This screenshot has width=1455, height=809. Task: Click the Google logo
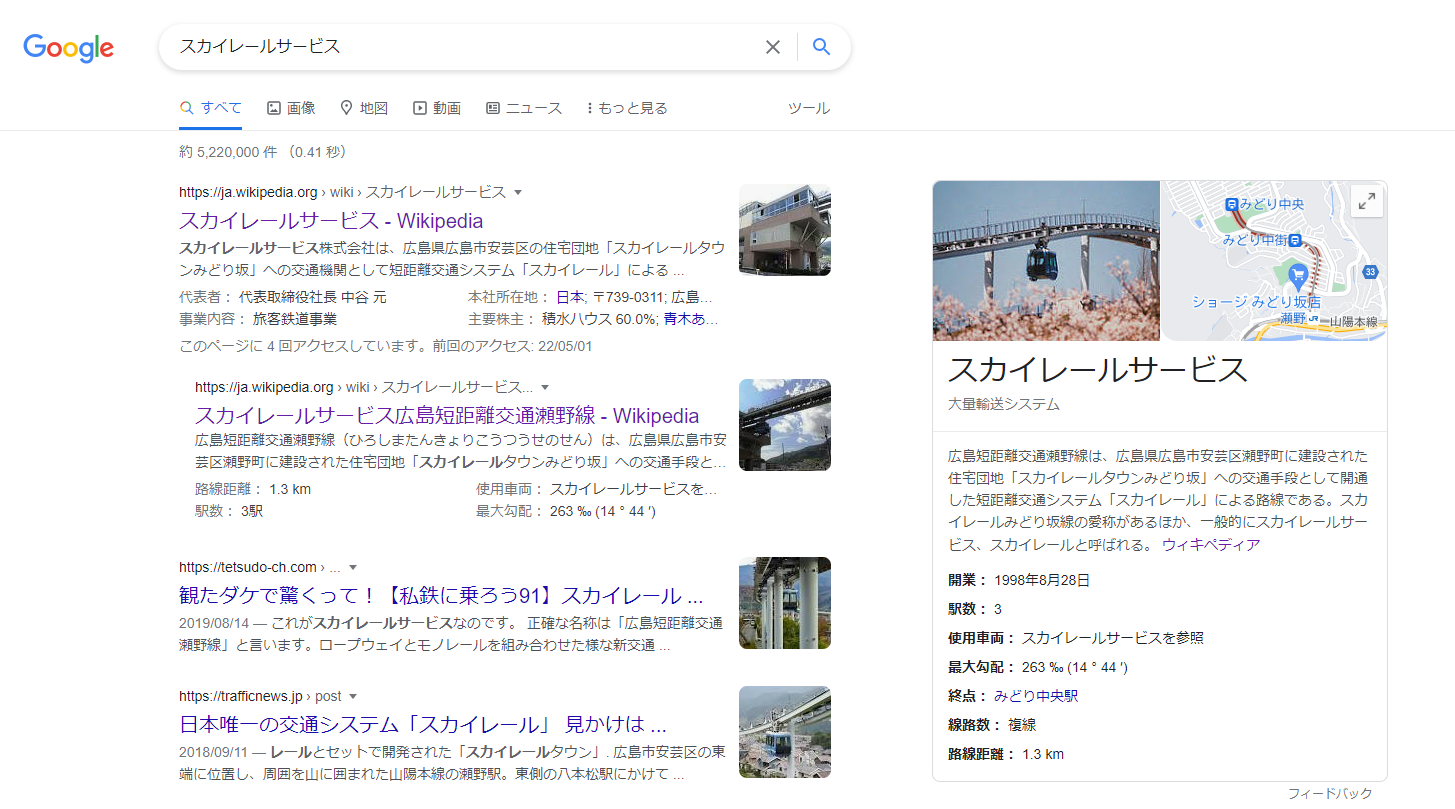click(x=68, y=48)
